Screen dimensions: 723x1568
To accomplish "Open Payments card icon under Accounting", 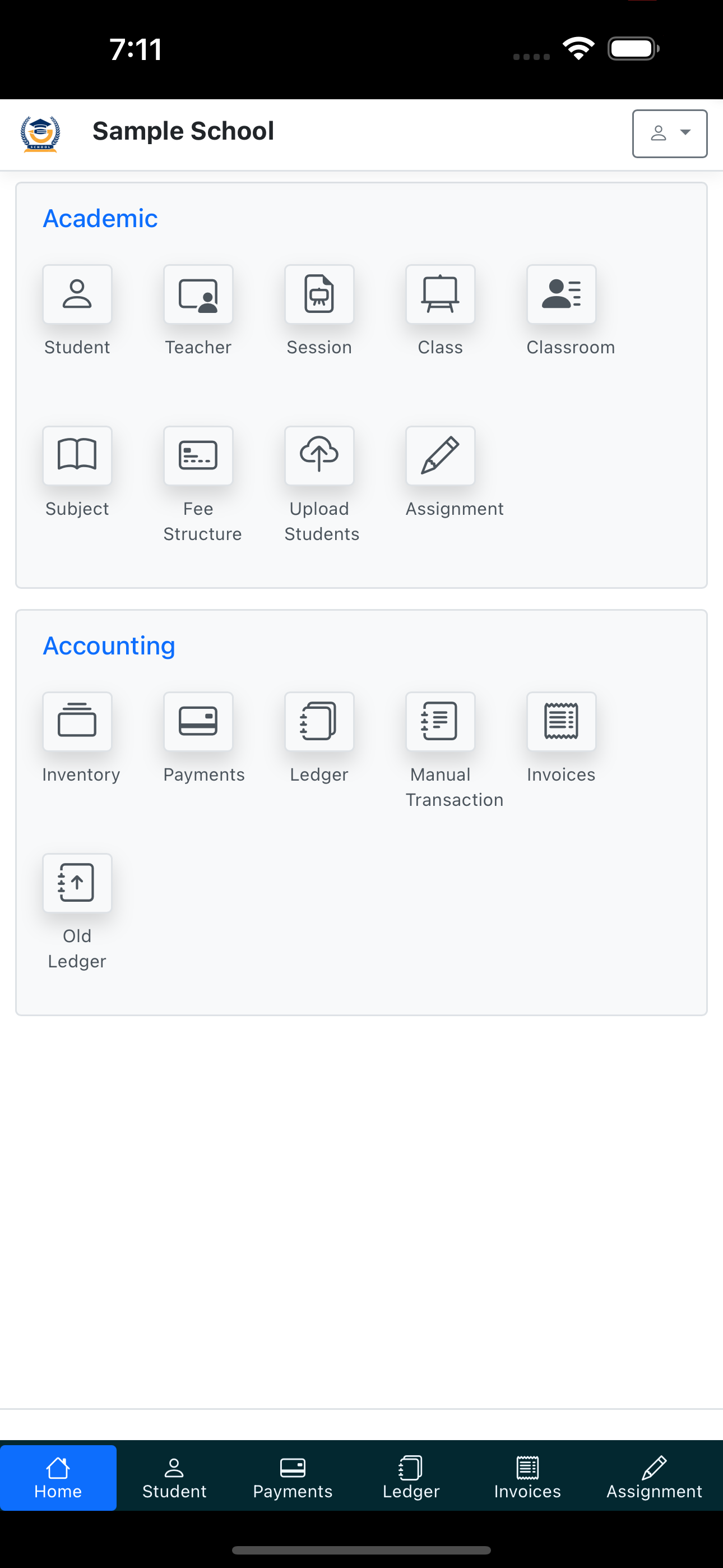I will point(198,722).
